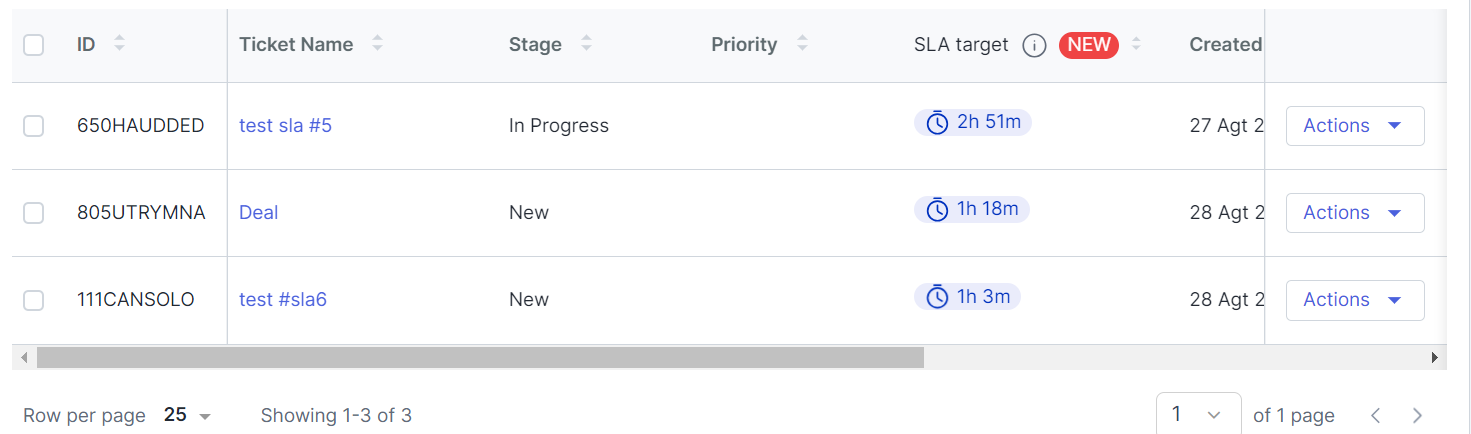Open Actions dropdown for test sla #5

1355,126
